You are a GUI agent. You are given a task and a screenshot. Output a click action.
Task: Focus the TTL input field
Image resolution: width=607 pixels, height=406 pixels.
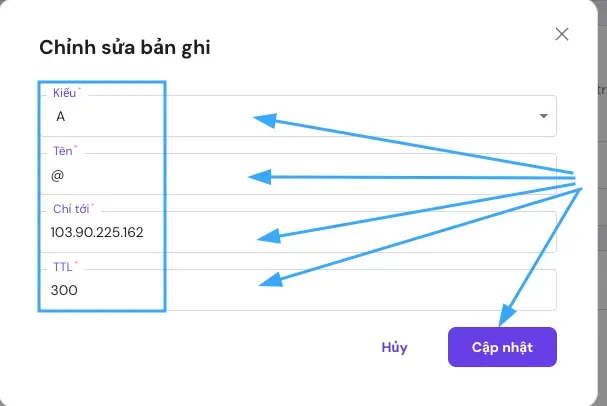400,290
